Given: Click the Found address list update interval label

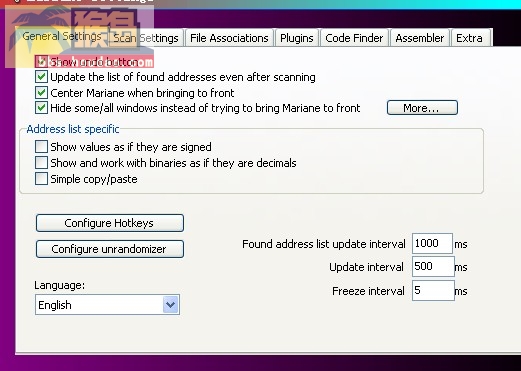Looking at the screenshot, I should click(x=324, y=244).
